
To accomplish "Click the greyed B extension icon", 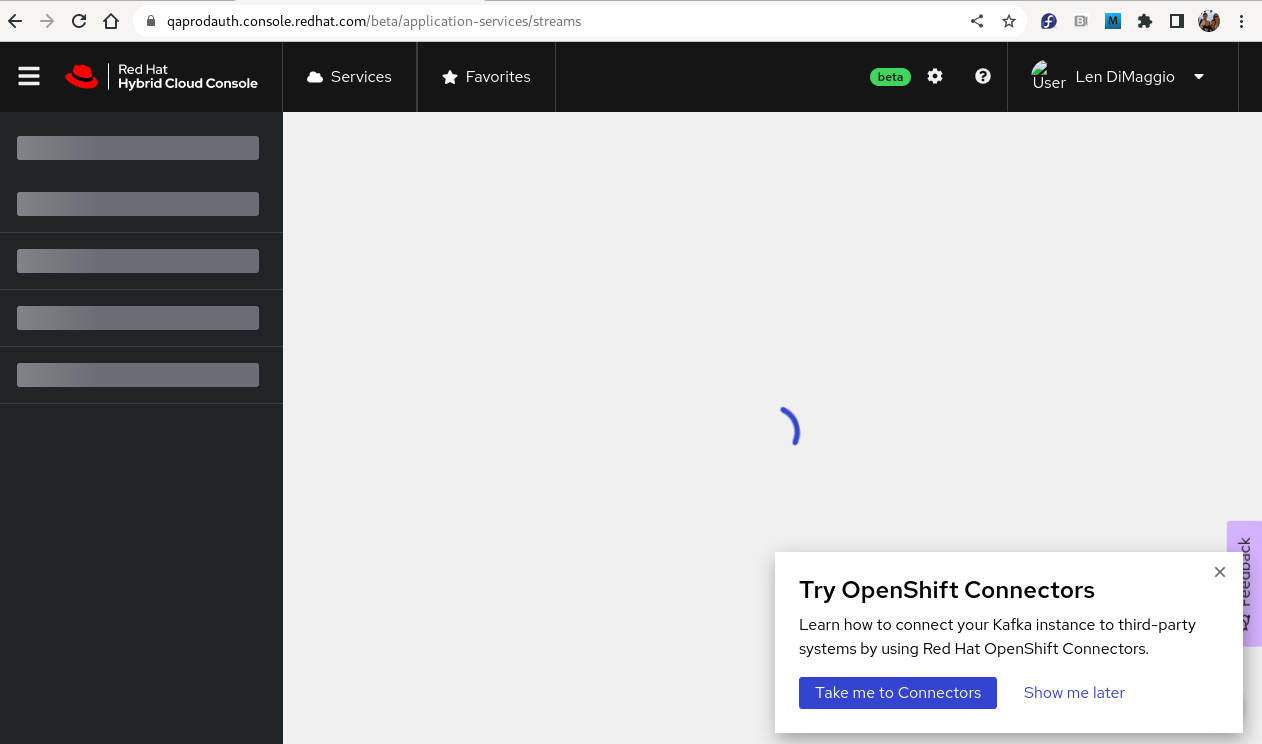I will (1081, 21).
